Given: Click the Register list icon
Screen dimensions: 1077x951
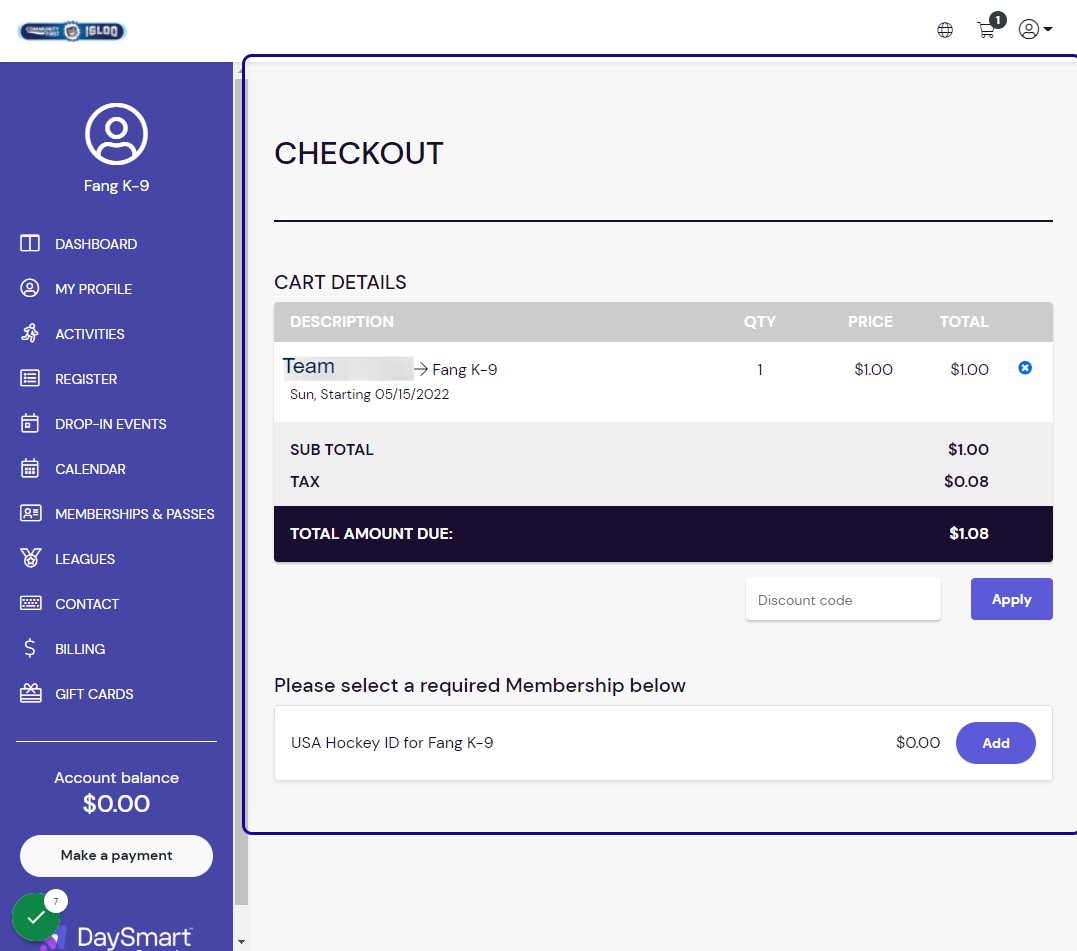Looking at the screenshot, I should coord(30,378).
